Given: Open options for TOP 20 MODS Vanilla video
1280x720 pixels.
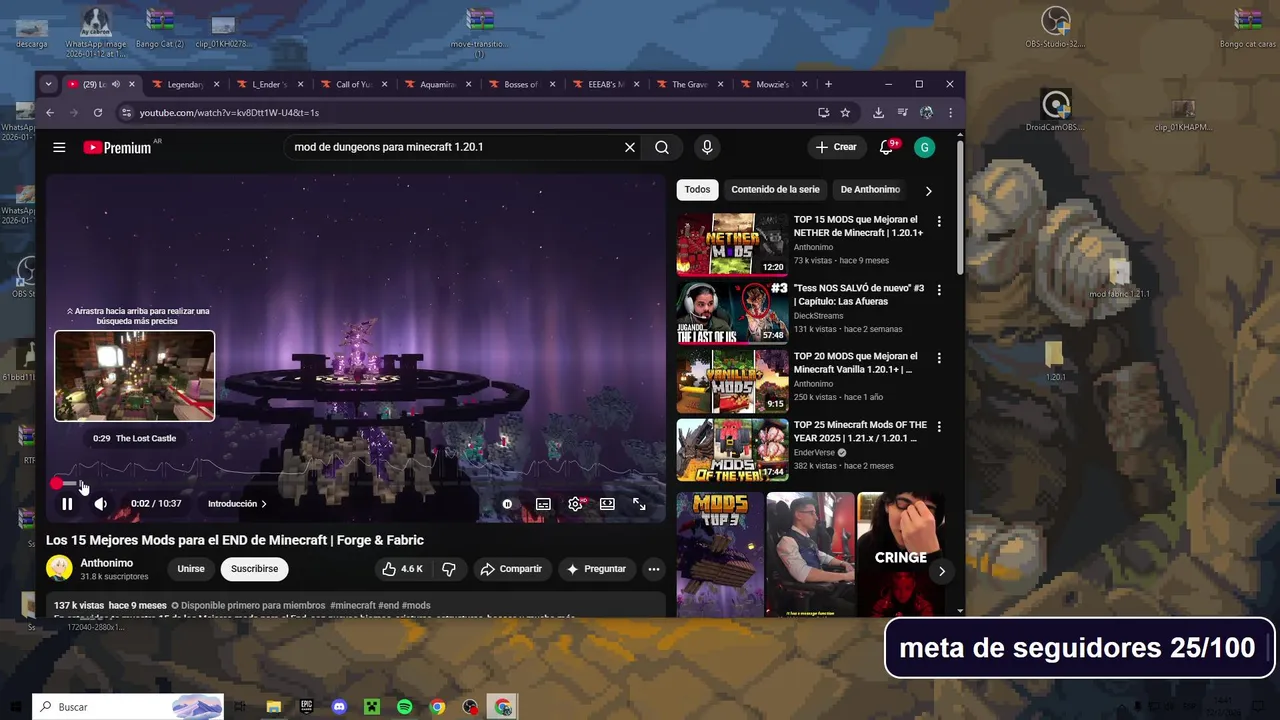Looking at the screenshot, I should click(x=938, y=358).
